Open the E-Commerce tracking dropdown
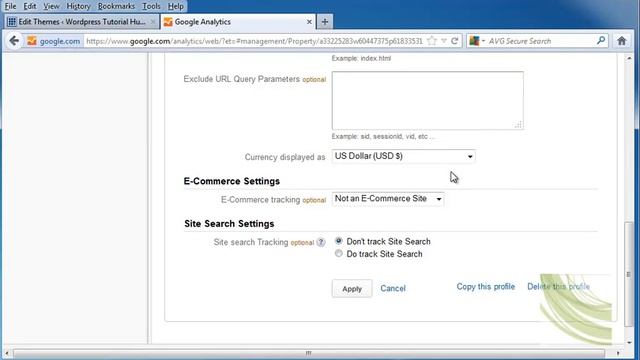640x360 pixels. pos(388,199)
